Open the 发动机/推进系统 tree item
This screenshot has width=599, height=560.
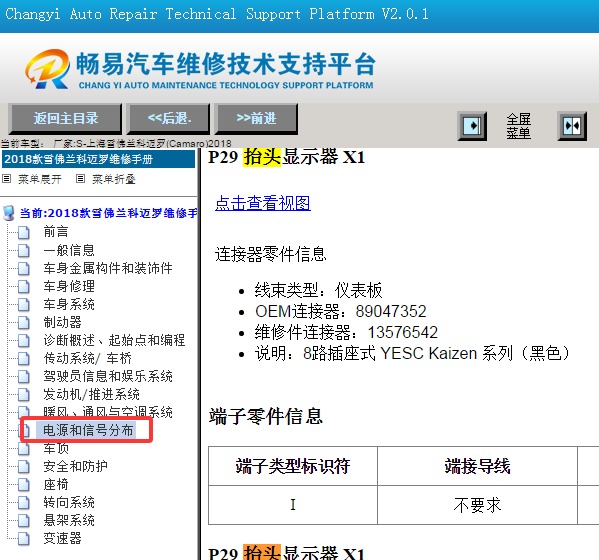pos(91,394)
